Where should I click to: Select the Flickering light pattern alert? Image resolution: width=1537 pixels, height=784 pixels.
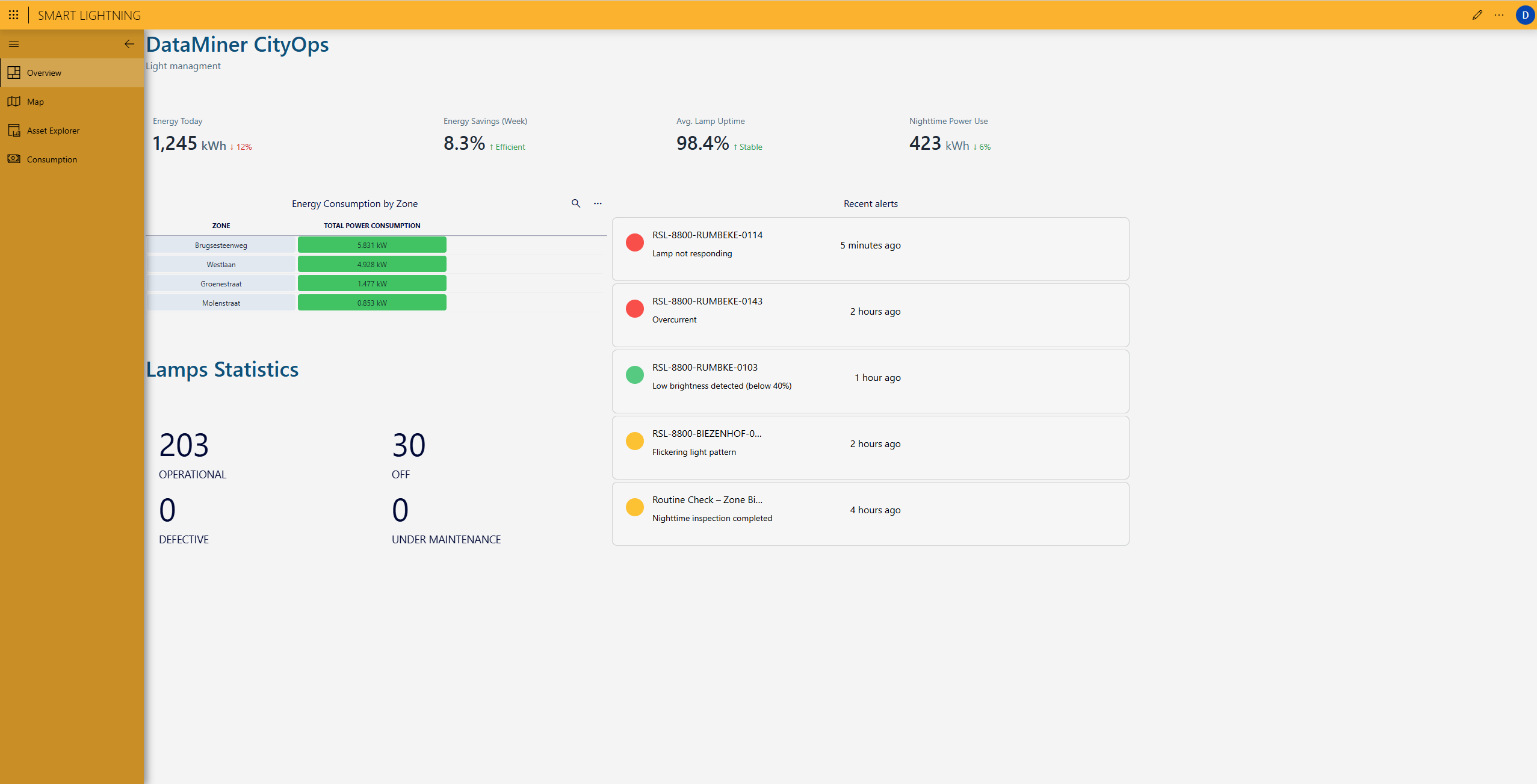870,448
